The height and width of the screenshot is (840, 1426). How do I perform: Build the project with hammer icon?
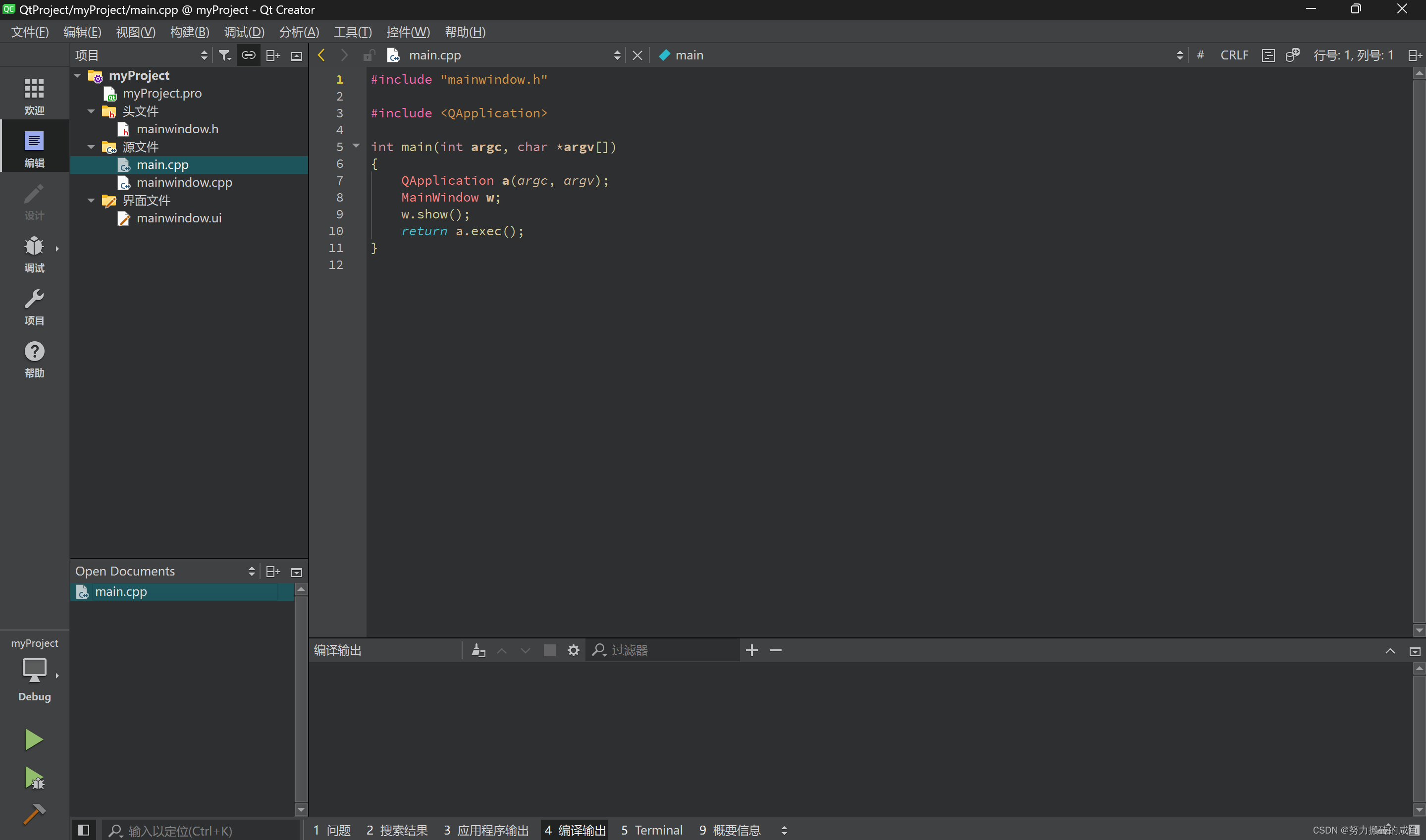click(x=34, y=814)
